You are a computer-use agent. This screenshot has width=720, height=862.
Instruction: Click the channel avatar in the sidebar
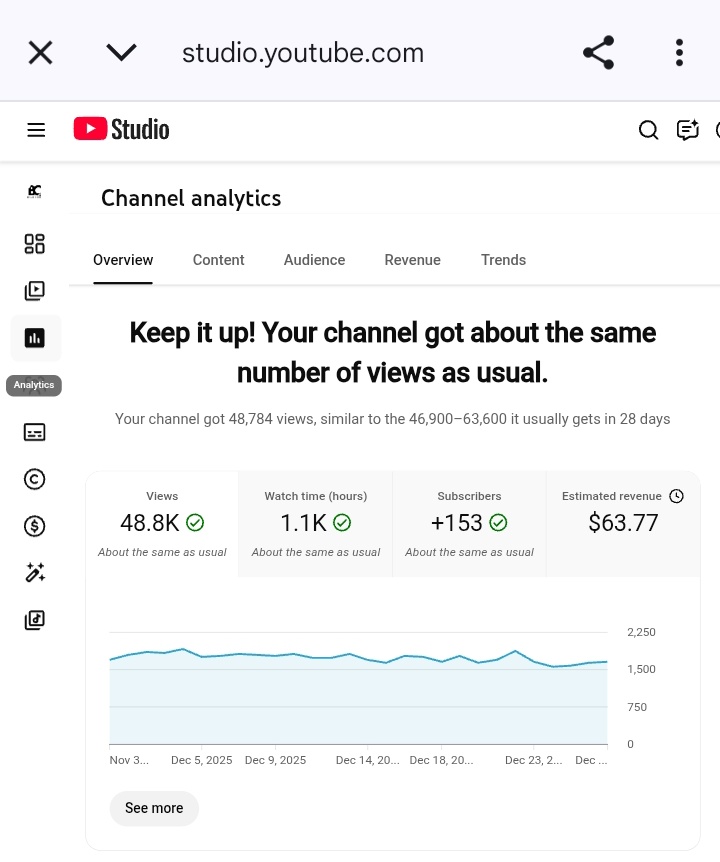point(35,191)
